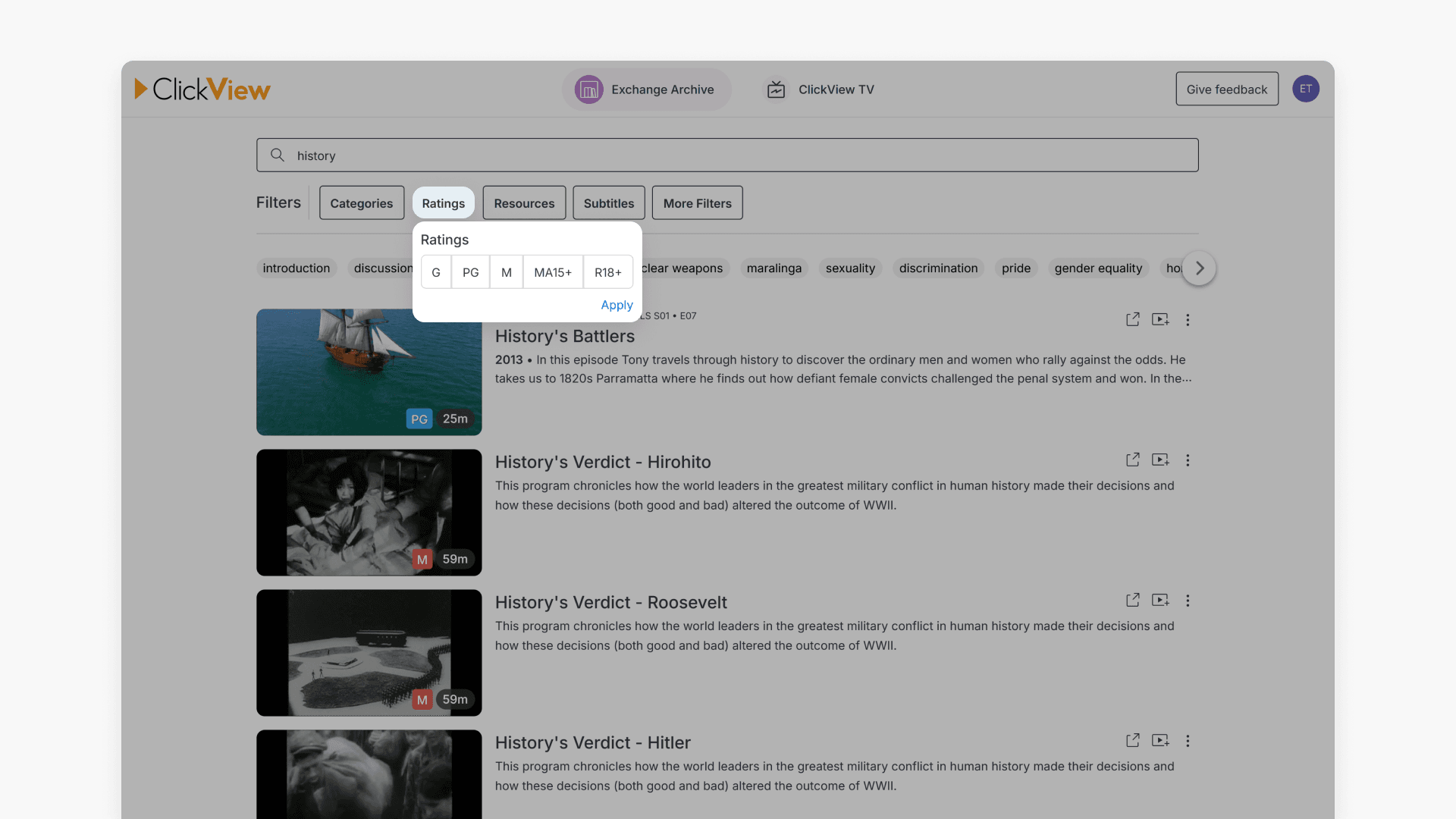Click Apply in Ratings popup
This screenshot has height=819, width=1456.
(x=616, y=305)
